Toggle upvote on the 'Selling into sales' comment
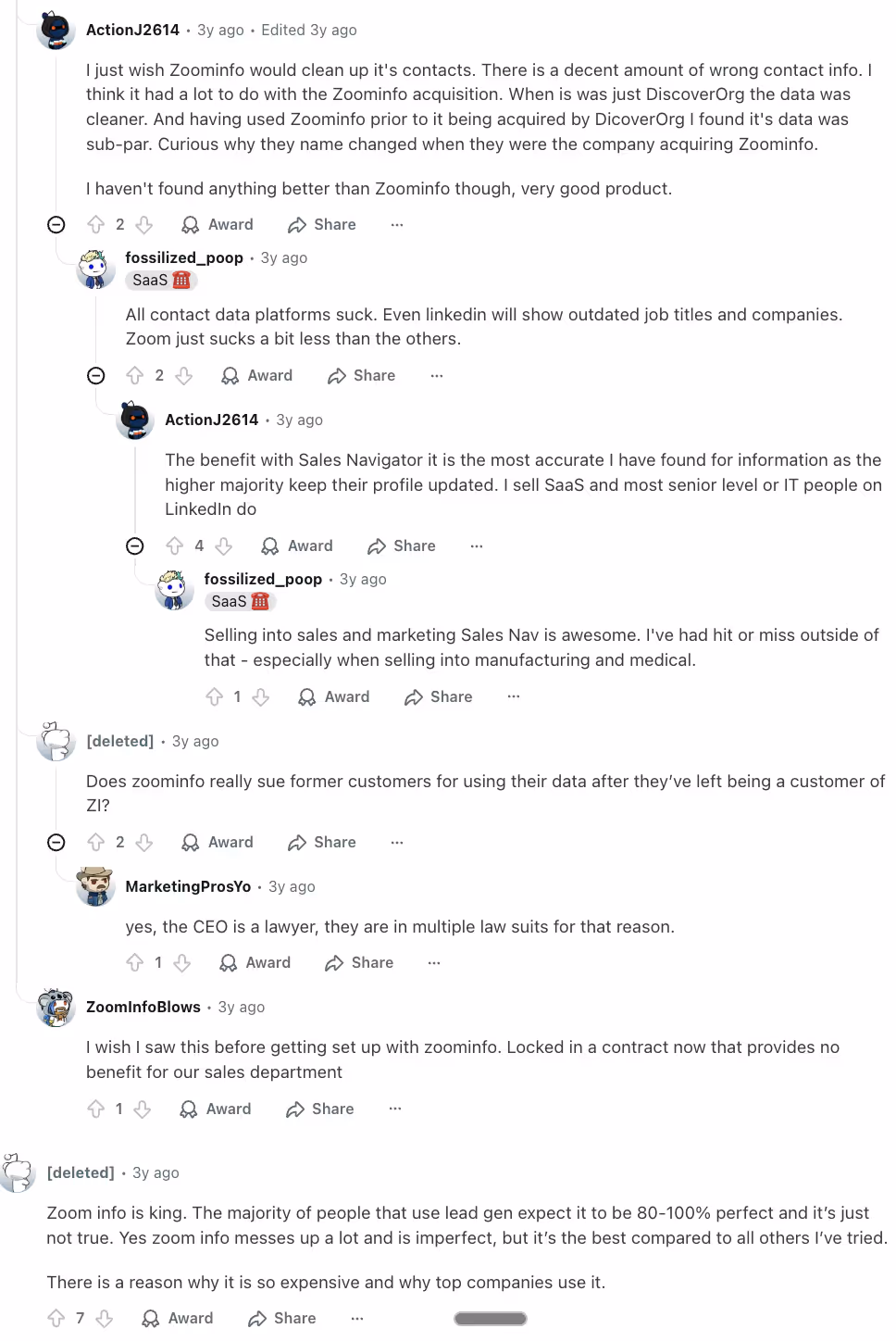The height and width of the screenshot is (1341, 896). [215, 696]
